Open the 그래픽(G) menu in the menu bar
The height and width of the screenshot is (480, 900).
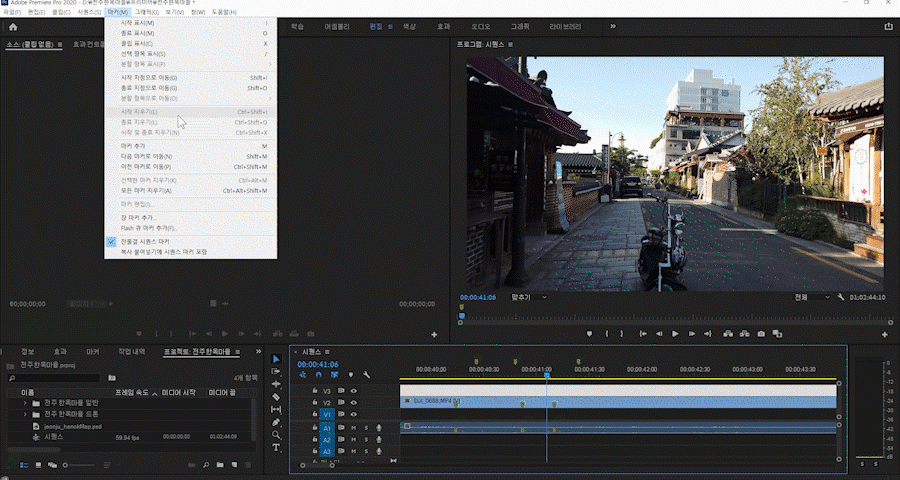tap(148, 12)
